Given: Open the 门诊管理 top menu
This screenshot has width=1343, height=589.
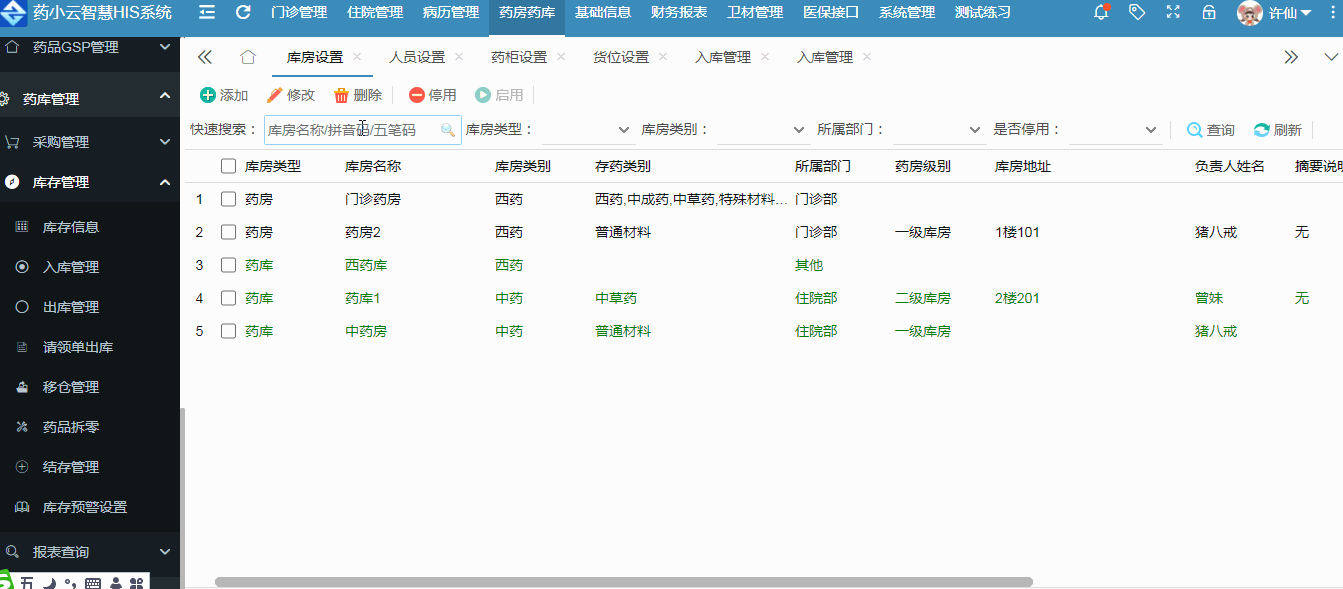Looking at the screenshot, I should [299, 13].
